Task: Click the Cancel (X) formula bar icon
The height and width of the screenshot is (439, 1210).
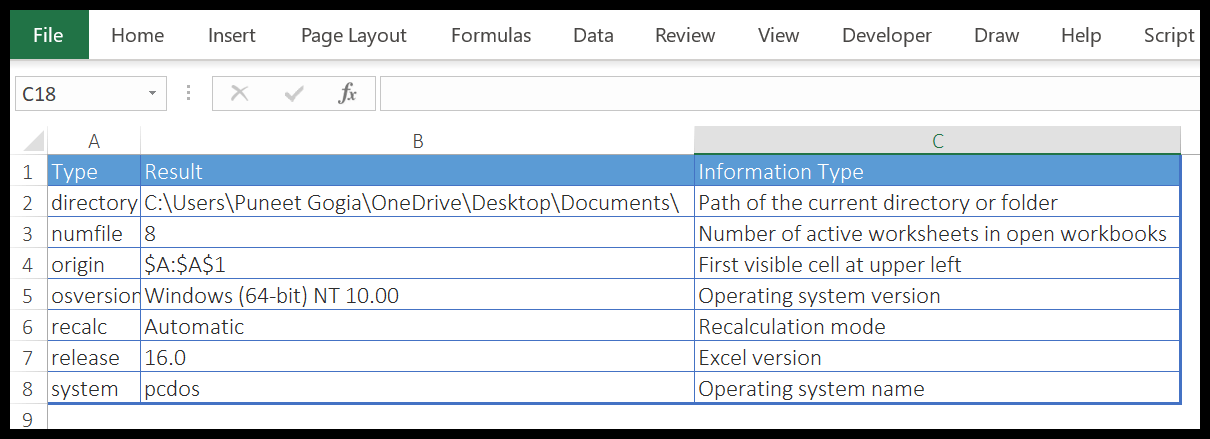Action: click(x=239, y=94)
